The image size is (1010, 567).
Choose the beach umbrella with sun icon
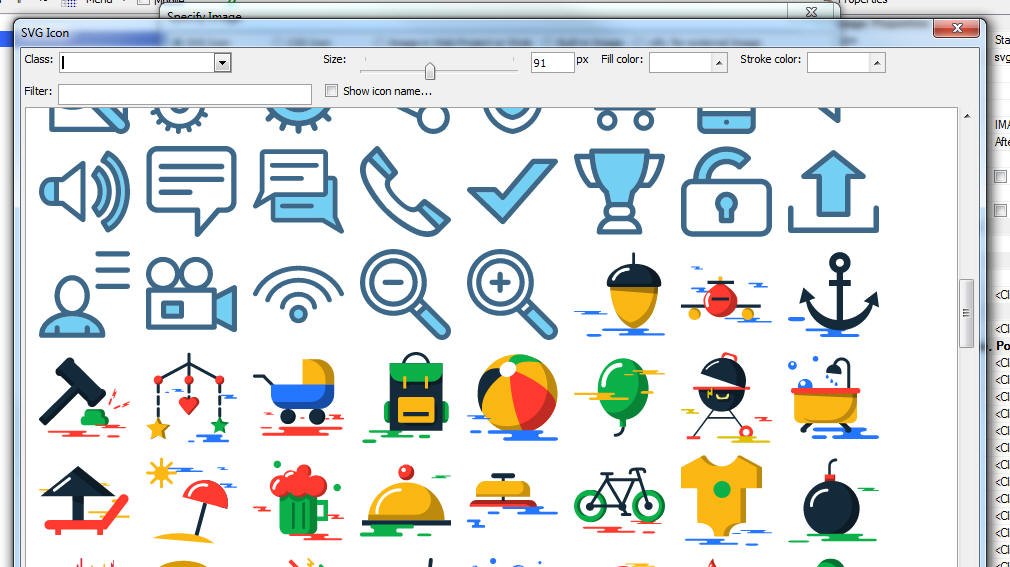tap(191, 501)
